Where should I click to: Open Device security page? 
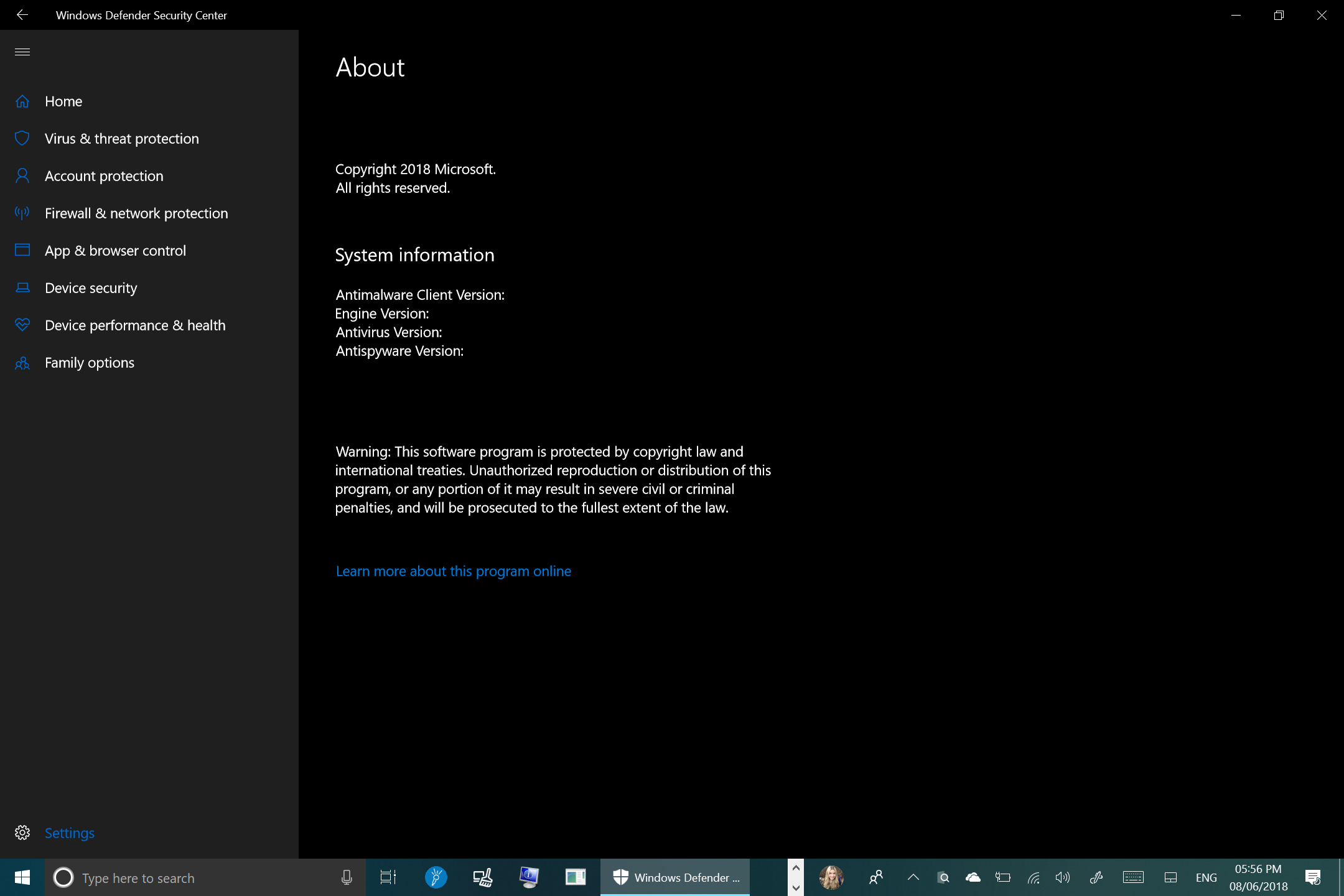(x=91, y=288)
